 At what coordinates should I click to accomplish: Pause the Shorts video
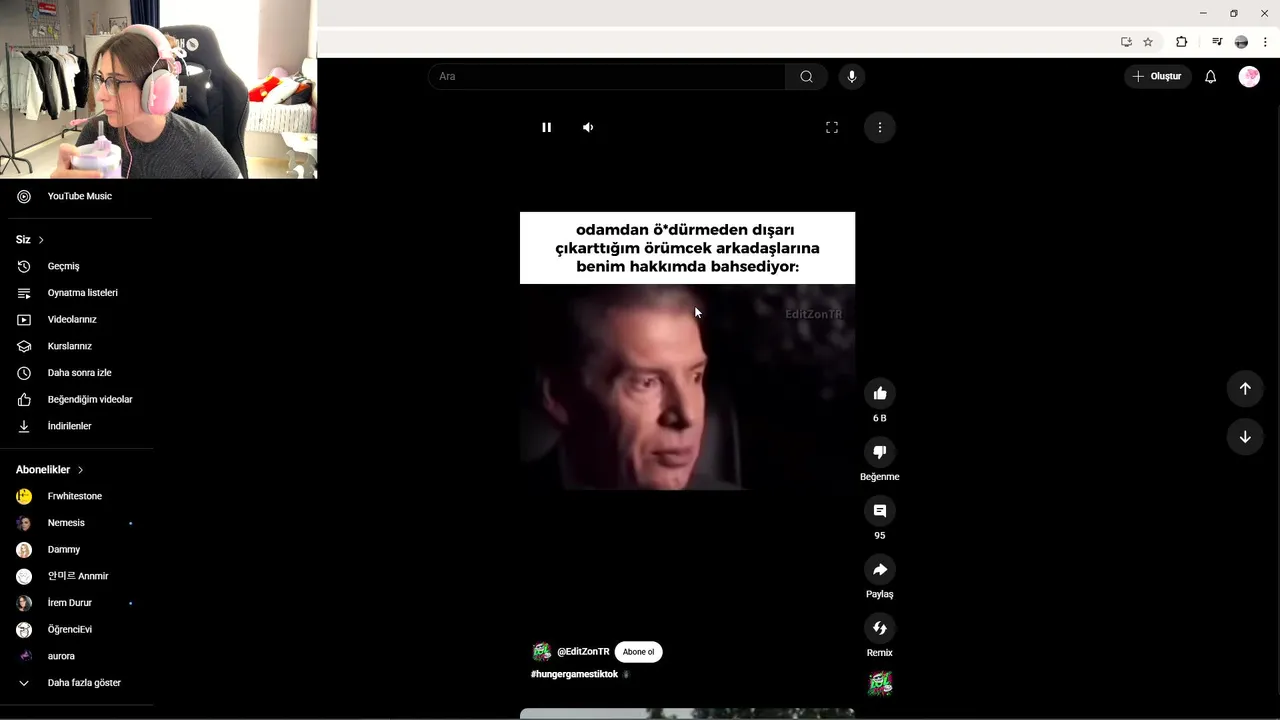point(546,127)
